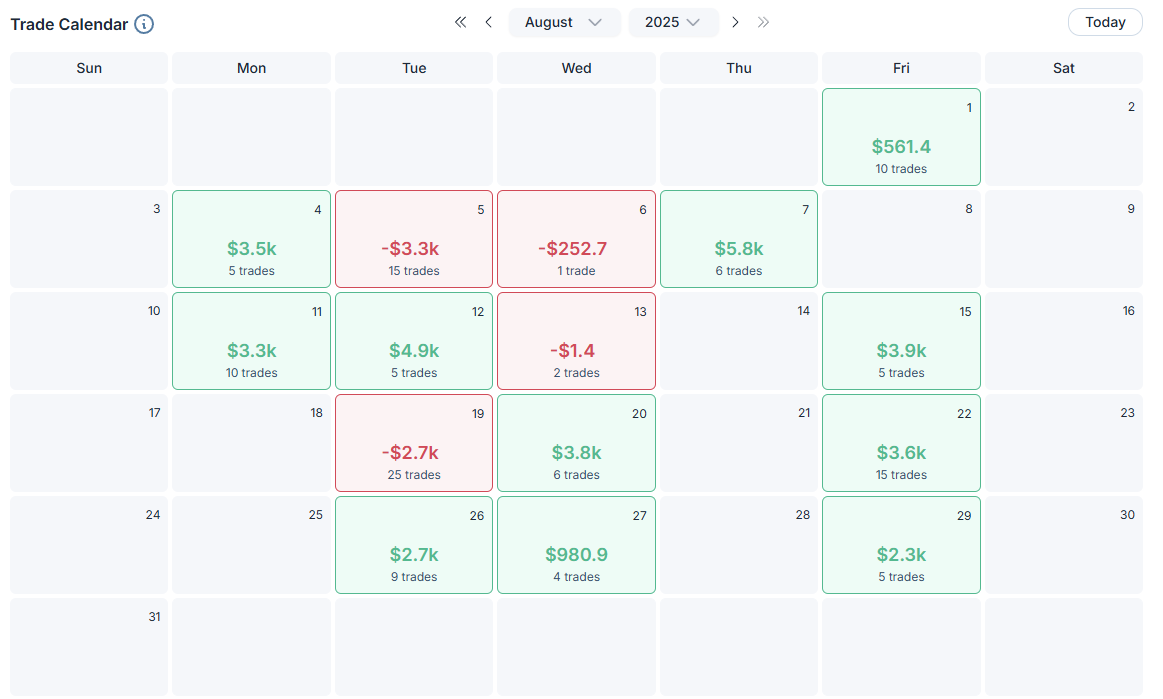The width and height of the screenshot is (1163, 699).
Task: Select August 12 cell showing $4.9k
Action: (414, 341)
